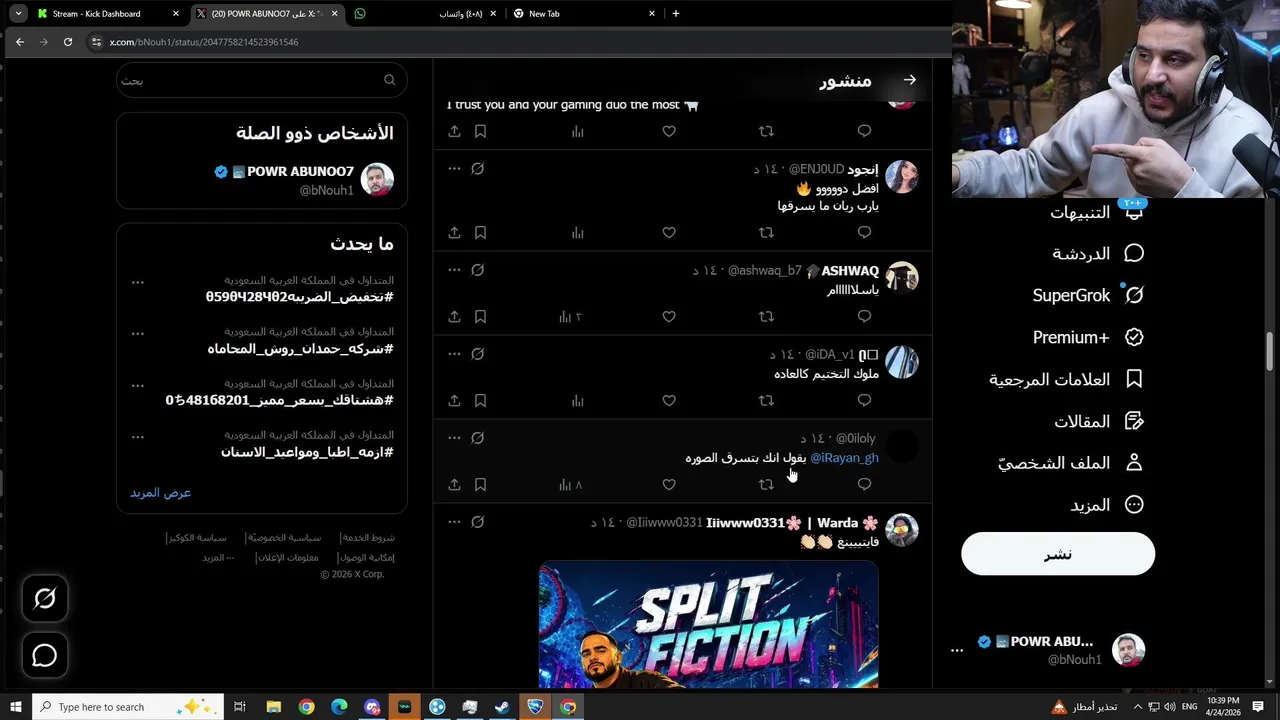
Task: Open more options on ASHWAQ reply
Action: [454, 270]
